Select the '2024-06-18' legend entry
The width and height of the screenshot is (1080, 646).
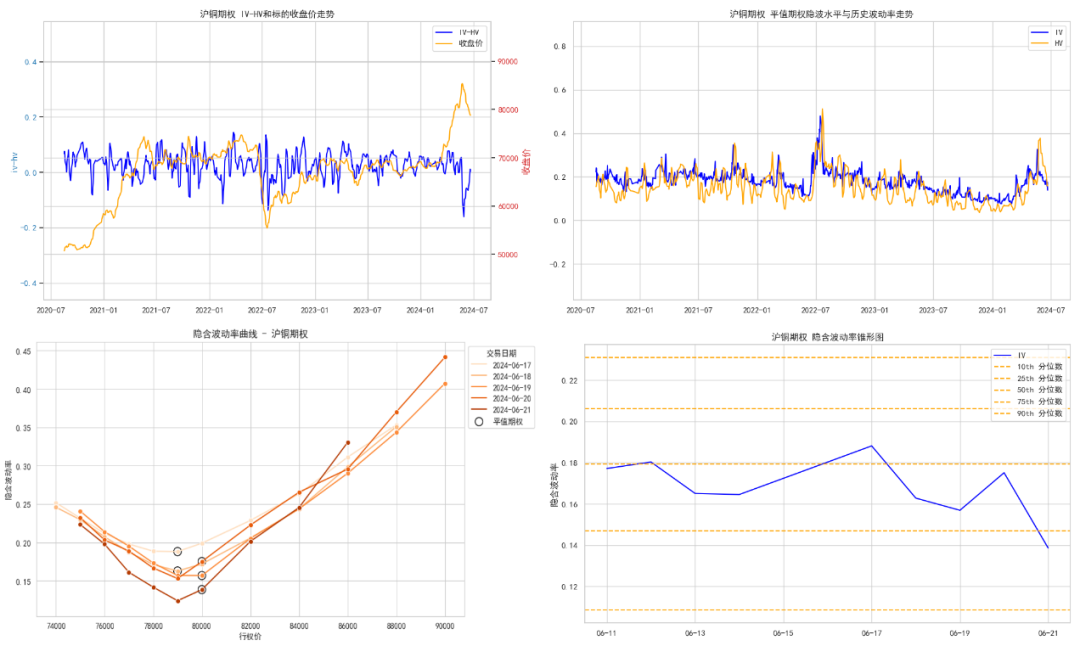point(501,377)
